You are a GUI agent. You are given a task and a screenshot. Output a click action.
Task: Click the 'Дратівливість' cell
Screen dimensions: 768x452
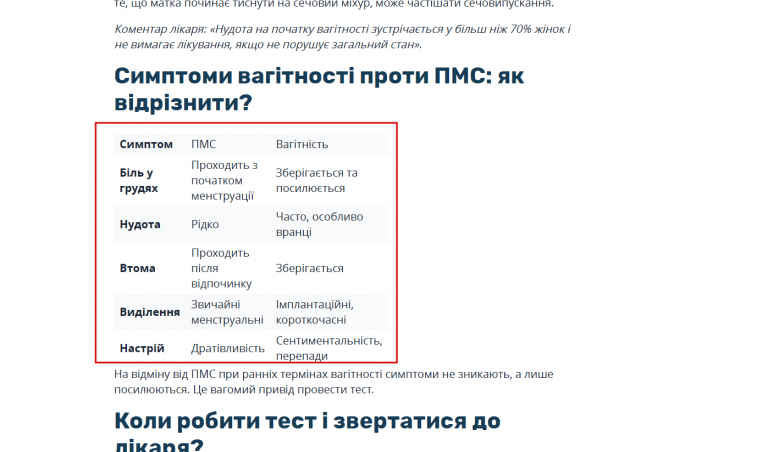click(x=228, y=348)
